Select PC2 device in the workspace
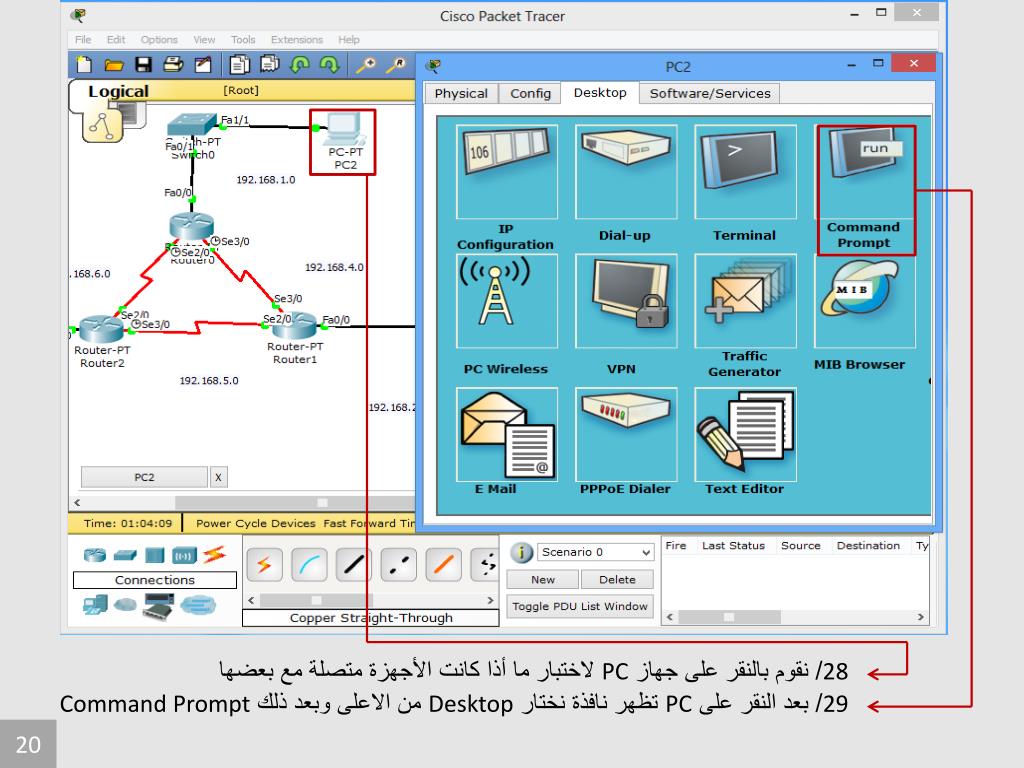The image size is (1024, 768). tap(344, 129)
